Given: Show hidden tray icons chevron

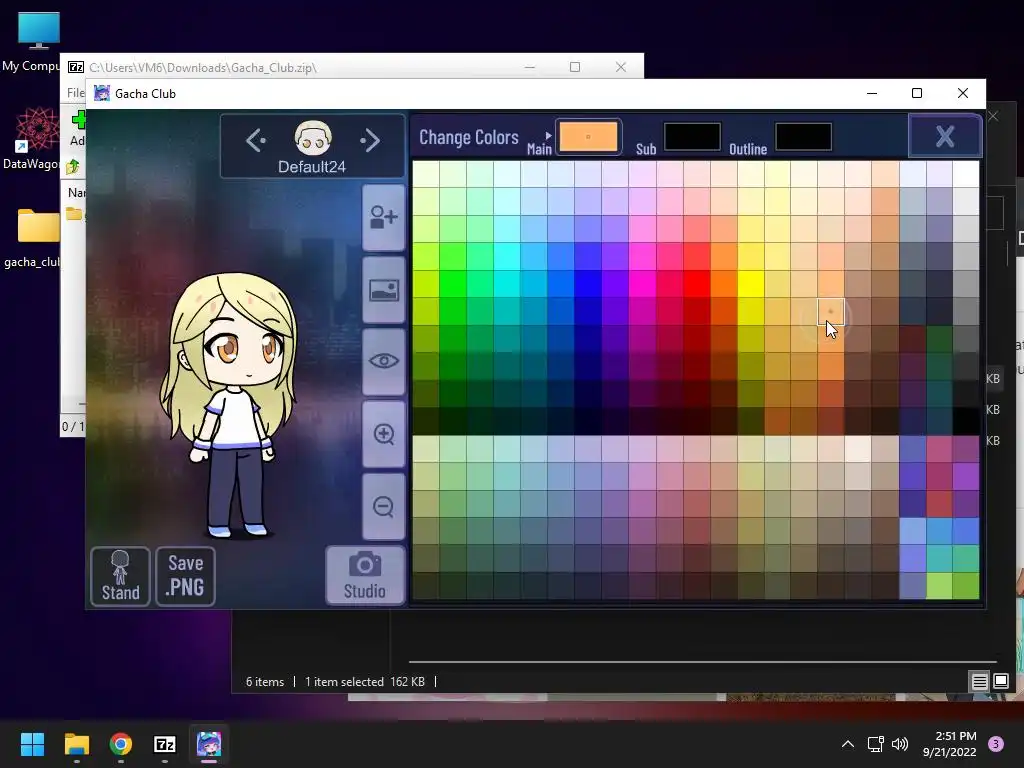Looking at the screenshot, I should click(x=848, y=744).
